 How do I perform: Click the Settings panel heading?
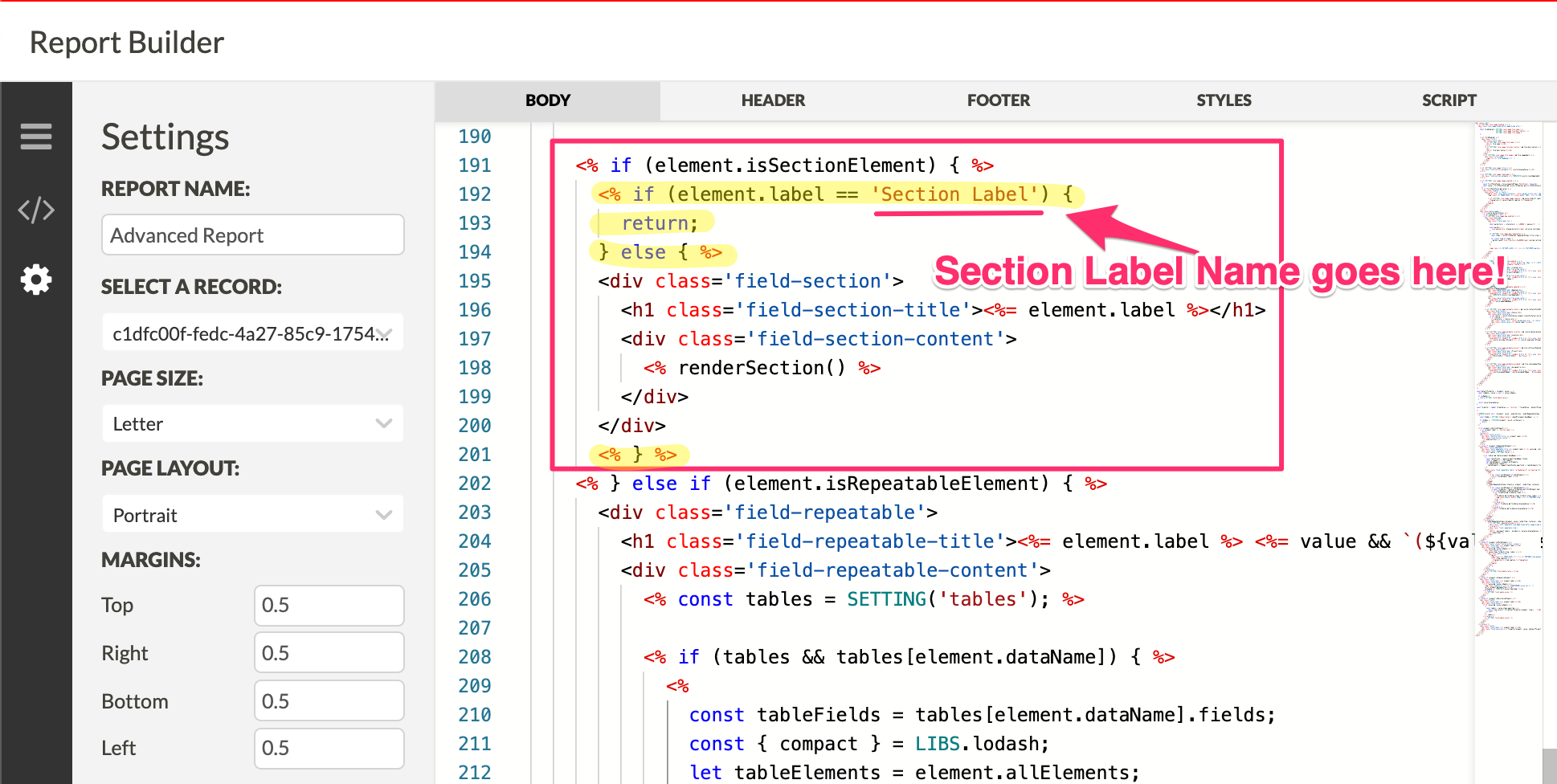tap(166, 137)
